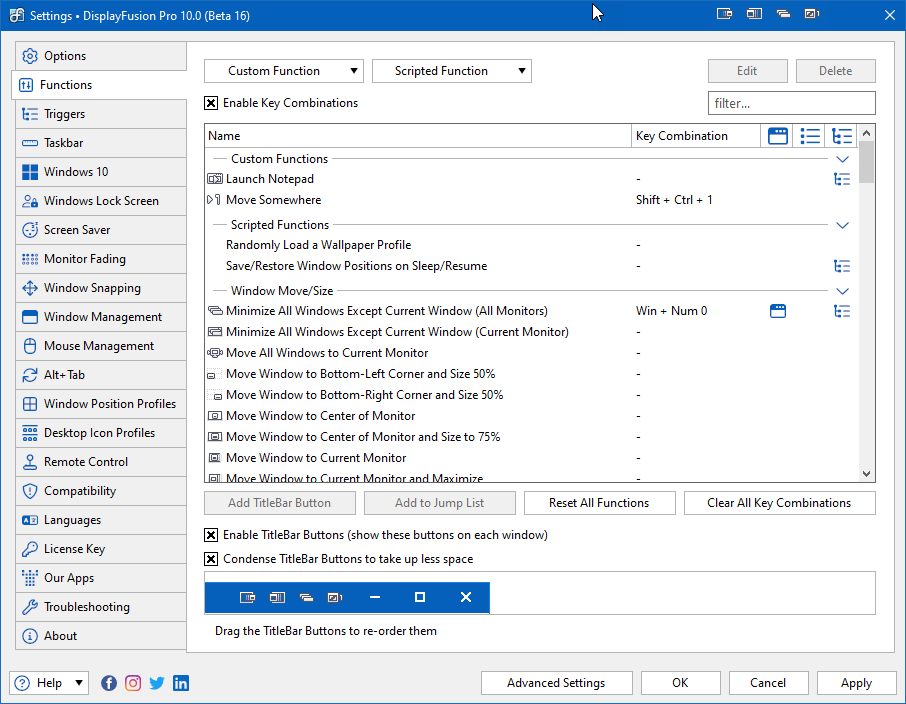This screenshot has width=906, height=704.
Task: Click the Shift + Ctrl + 1 key combination
Action: click(674, 200)
